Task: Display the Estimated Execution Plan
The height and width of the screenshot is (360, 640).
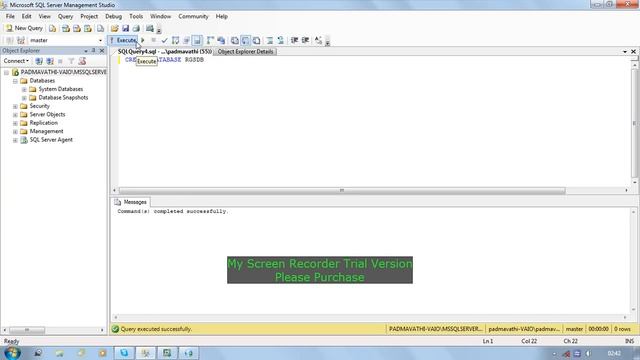Action: pyautogui.click(x=176, y=40)
